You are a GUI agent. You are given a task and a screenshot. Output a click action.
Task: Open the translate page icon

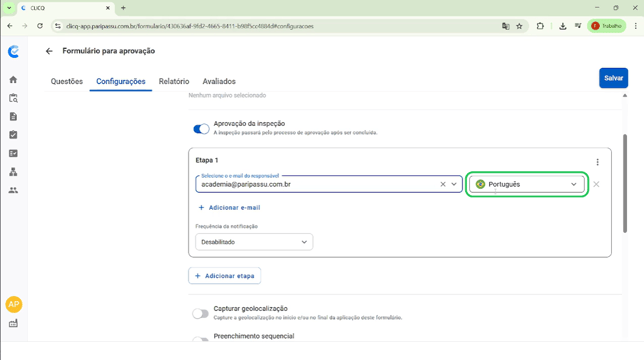pyautogui.click(x=506, y=26)
